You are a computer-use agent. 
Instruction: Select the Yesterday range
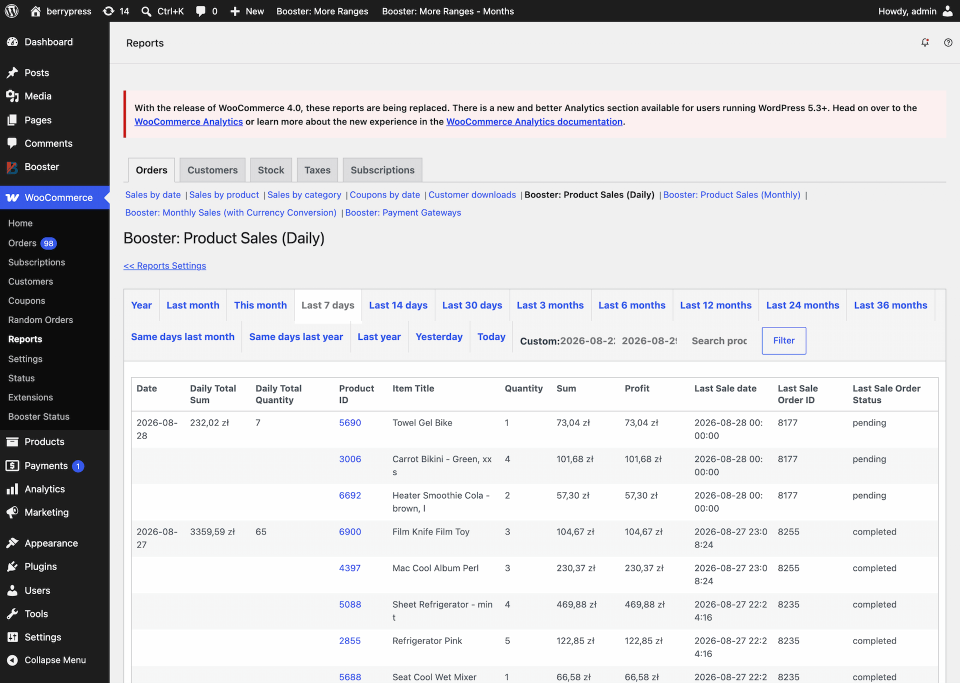click(x=439, y=337)
